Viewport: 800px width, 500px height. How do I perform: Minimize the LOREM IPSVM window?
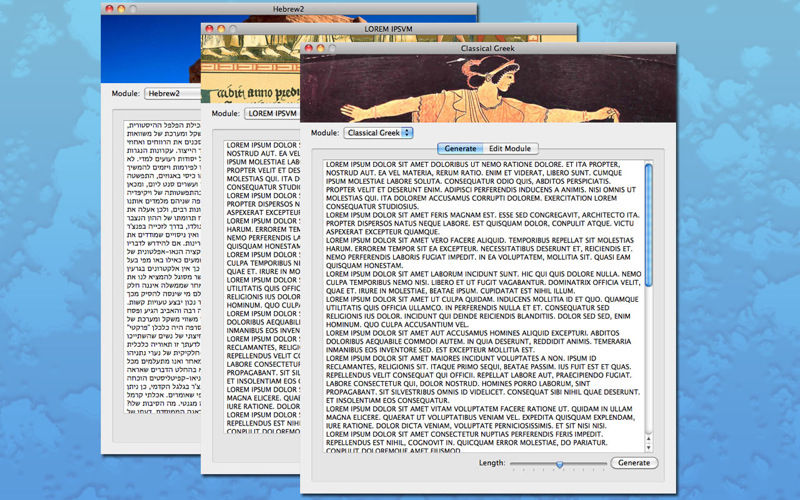(221, 29)
